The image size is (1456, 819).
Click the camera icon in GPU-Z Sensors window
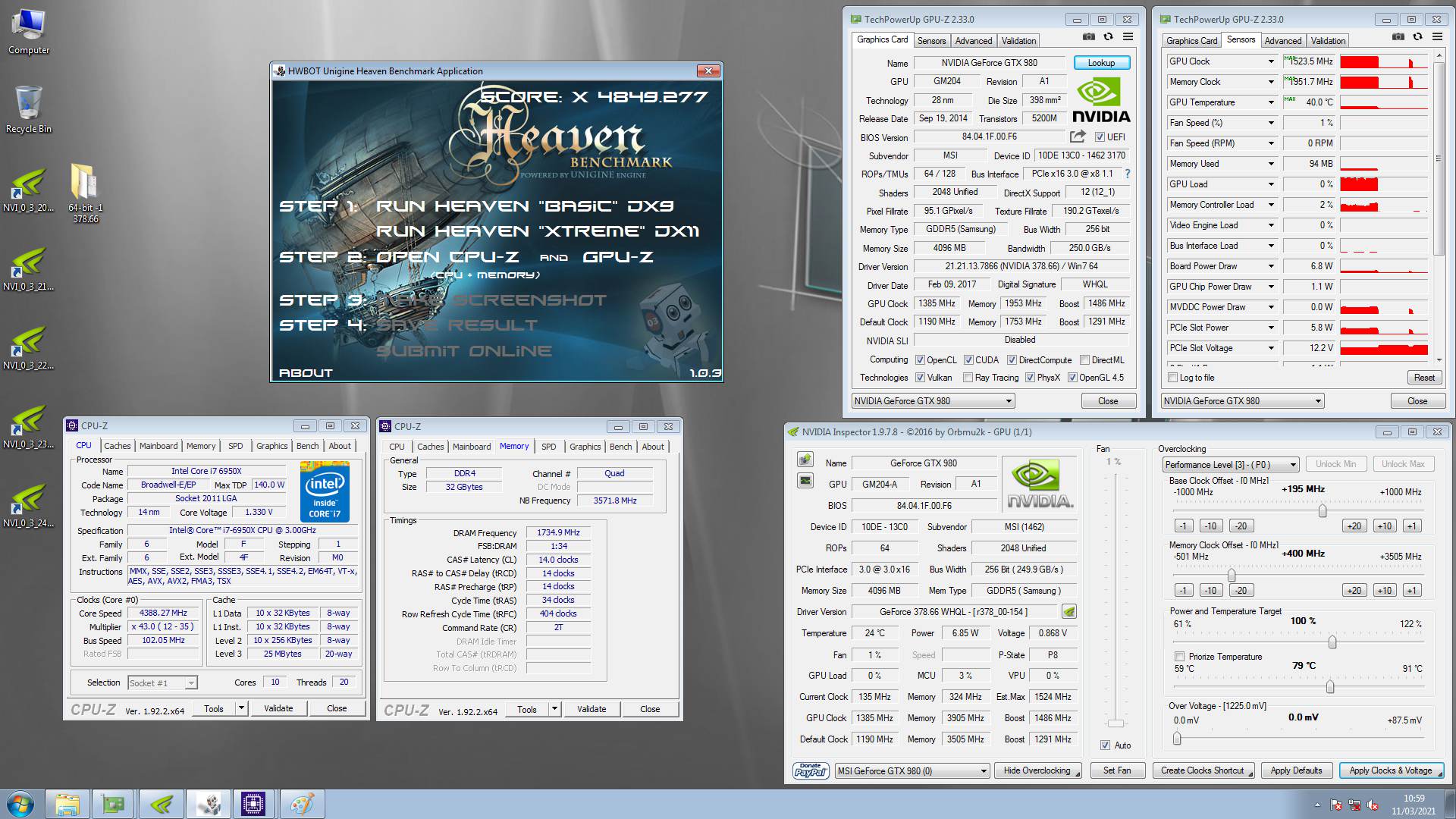pos(1398,37)
